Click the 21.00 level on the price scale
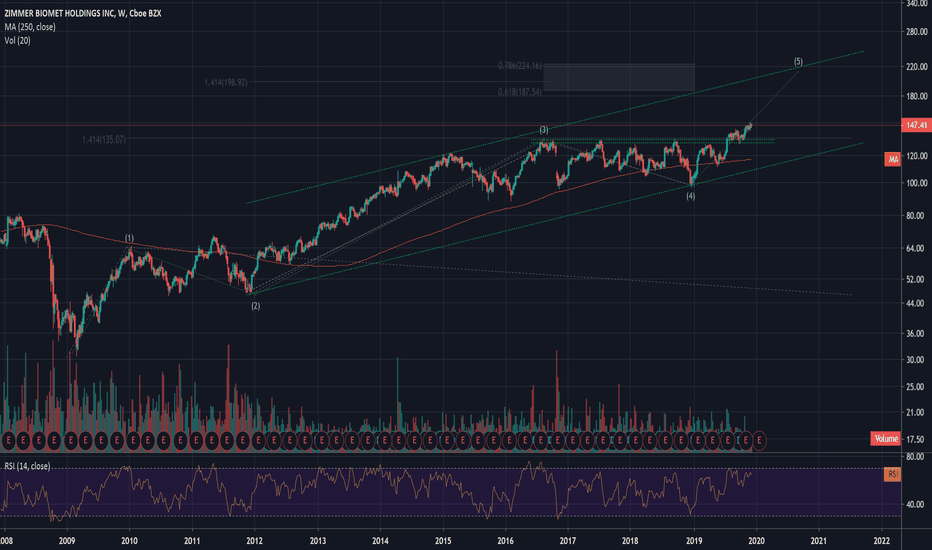The image size is (932, 550). click(917, 413)
